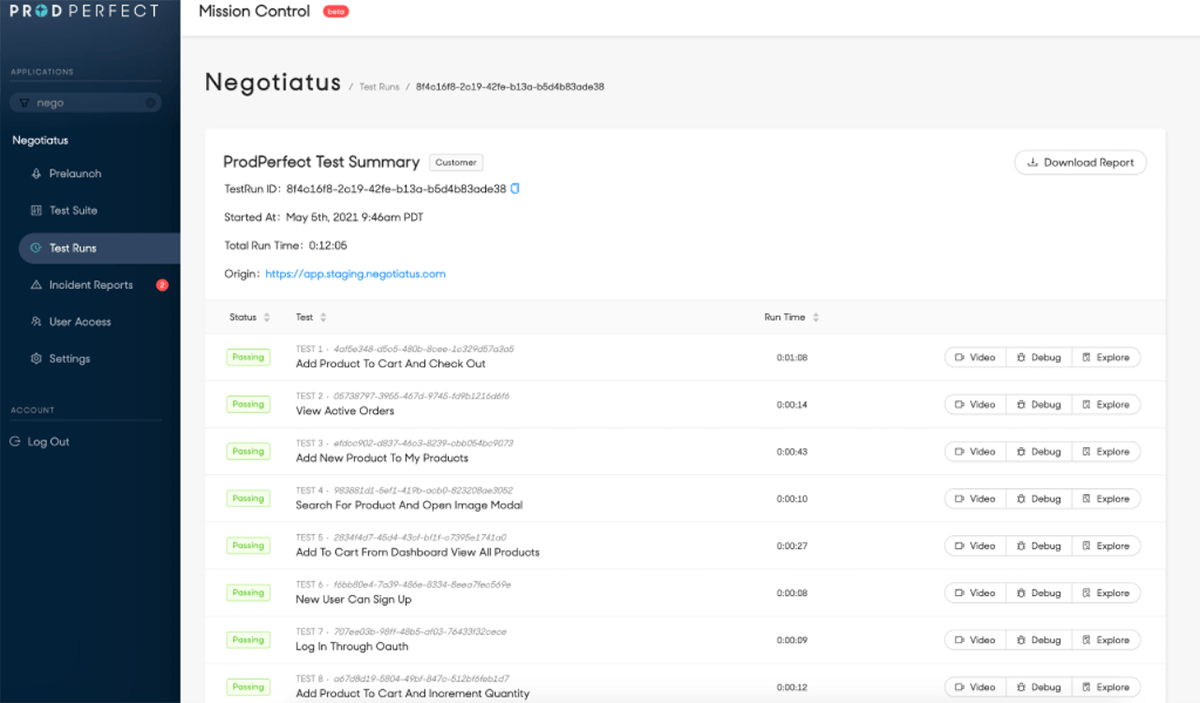Debug Log In Through Oauth
This screenshot has width=1200, height=703.
click(x=1038, y=640)
